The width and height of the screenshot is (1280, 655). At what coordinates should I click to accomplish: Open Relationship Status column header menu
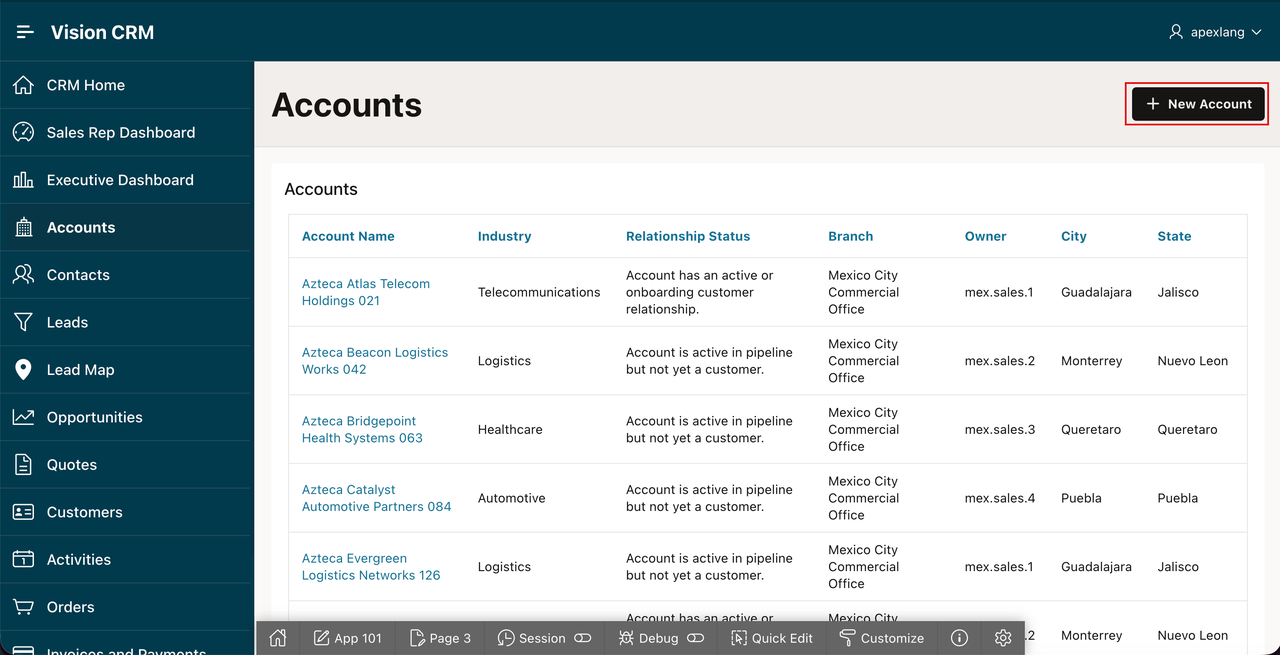688,236
